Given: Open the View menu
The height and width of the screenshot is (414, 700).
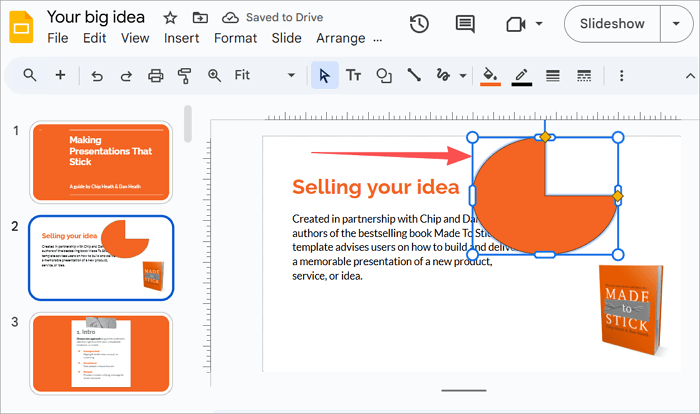Looking at the screenshot, I should click(135, 38).
